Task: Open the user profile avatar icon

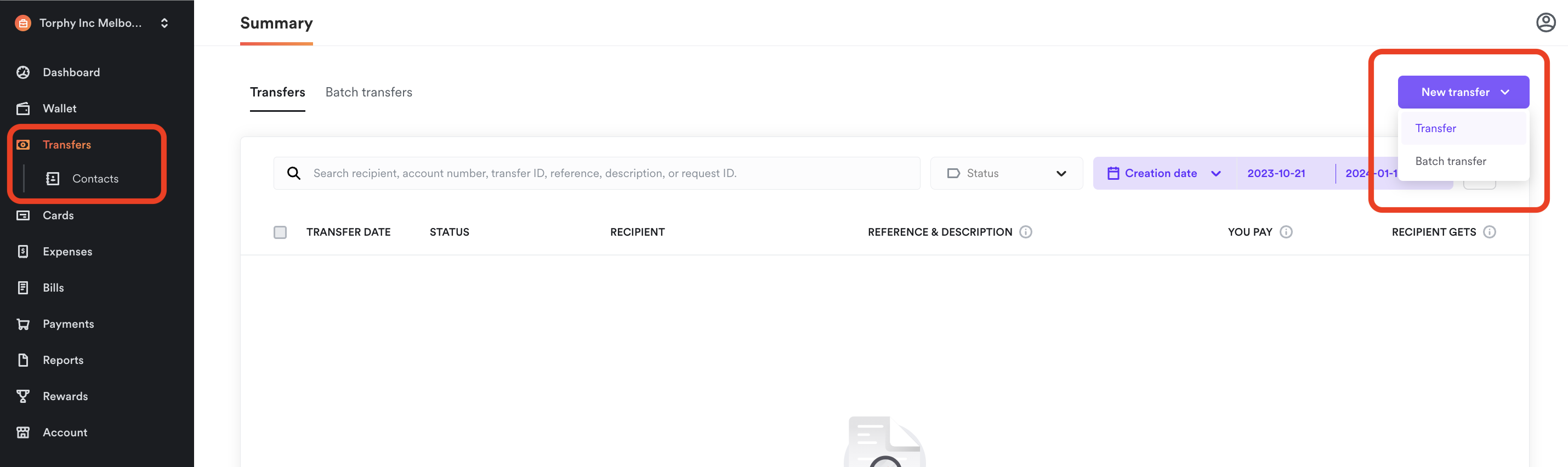Action: (1546, 22)
